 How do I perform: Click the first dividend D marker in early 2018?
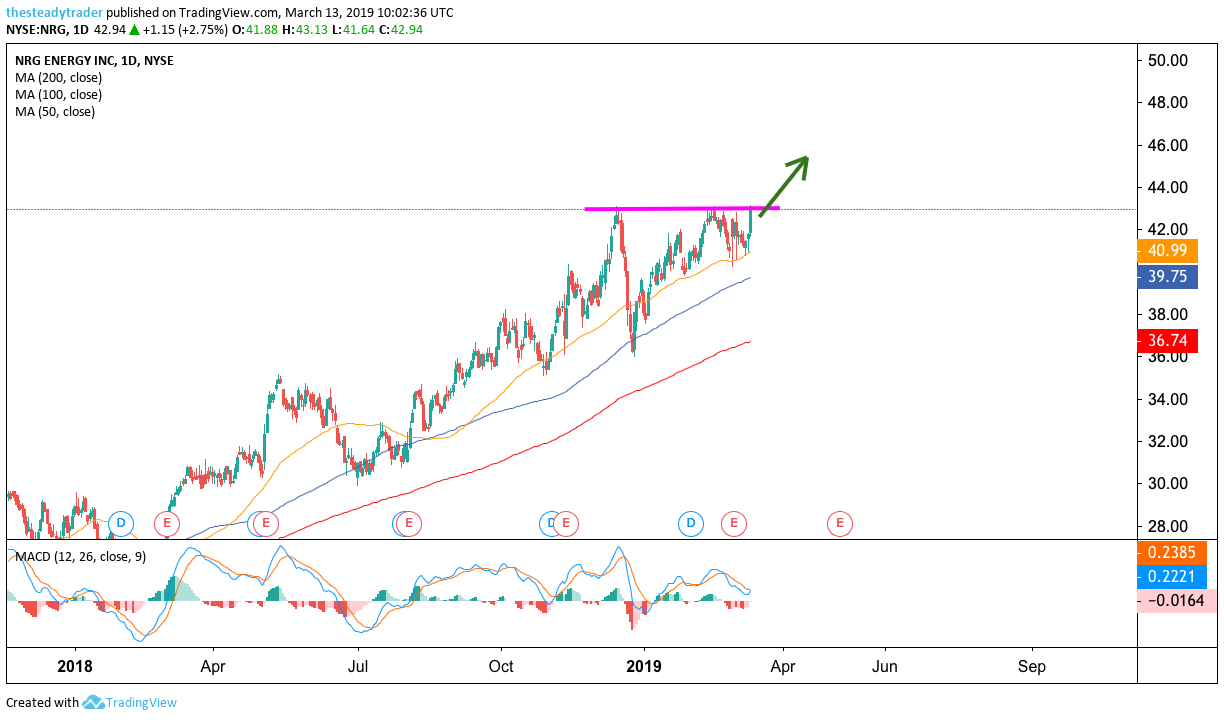tap(121, 522)
